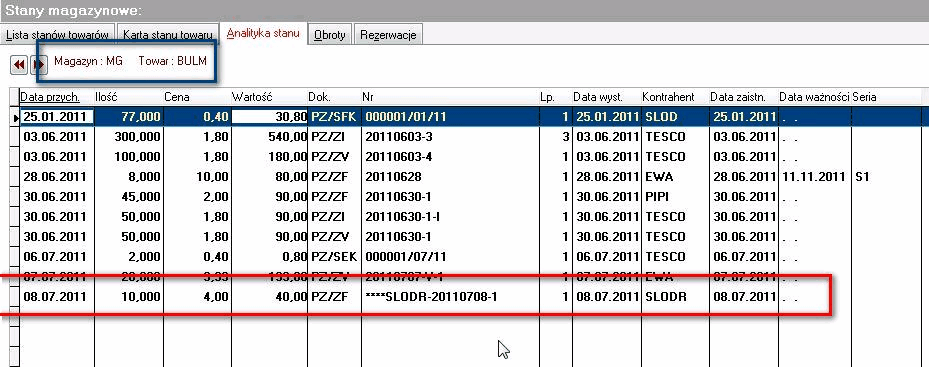Select document number 20110603-3

coord(399,137)
